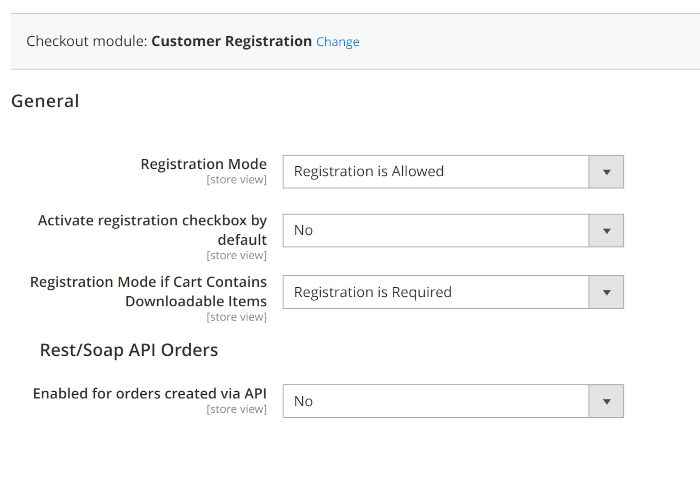Click [store view] under Downloadable Items label
700x500 pixels.
point(236,317)
